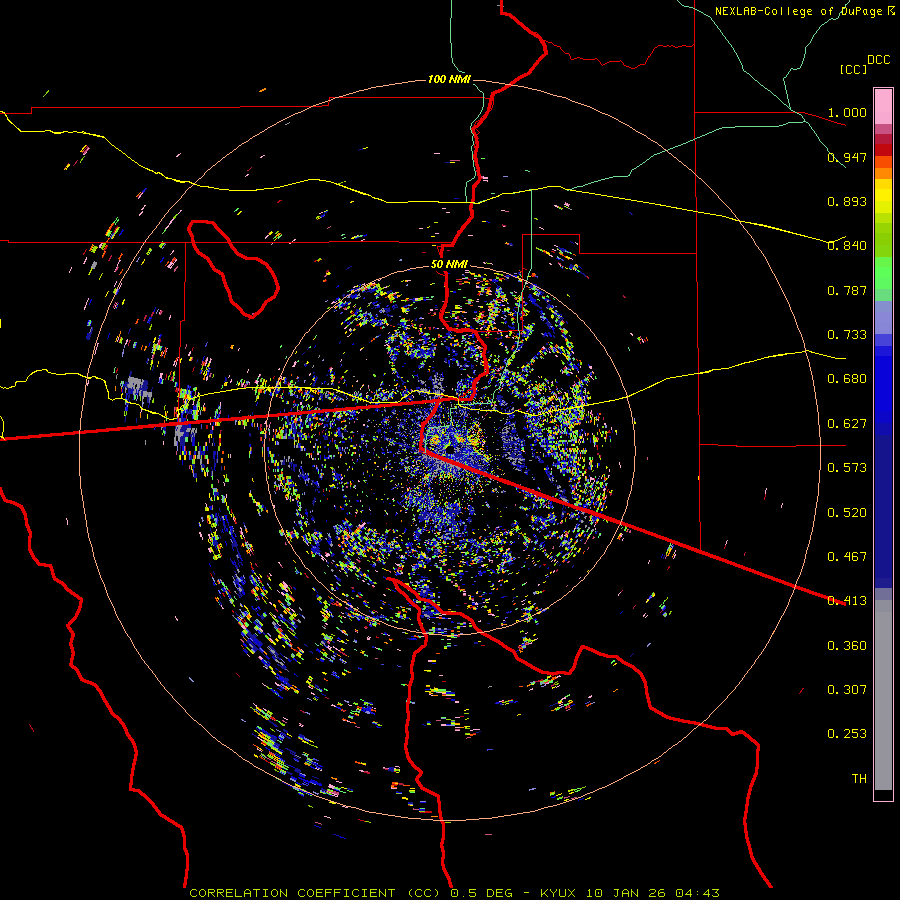Click the 0.307 scale value
Screen dimensions: 900x900
847,690
